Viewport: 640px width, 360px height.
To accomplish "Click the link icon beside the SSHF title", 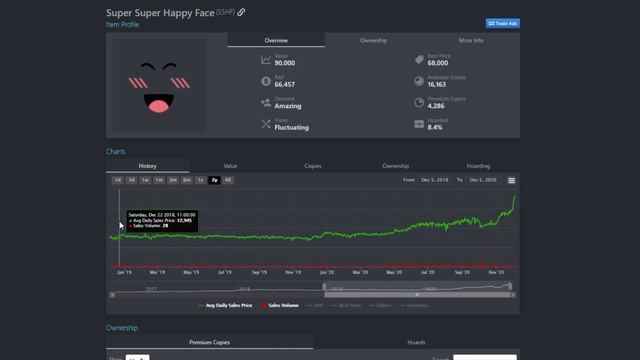I will [241, 12].
